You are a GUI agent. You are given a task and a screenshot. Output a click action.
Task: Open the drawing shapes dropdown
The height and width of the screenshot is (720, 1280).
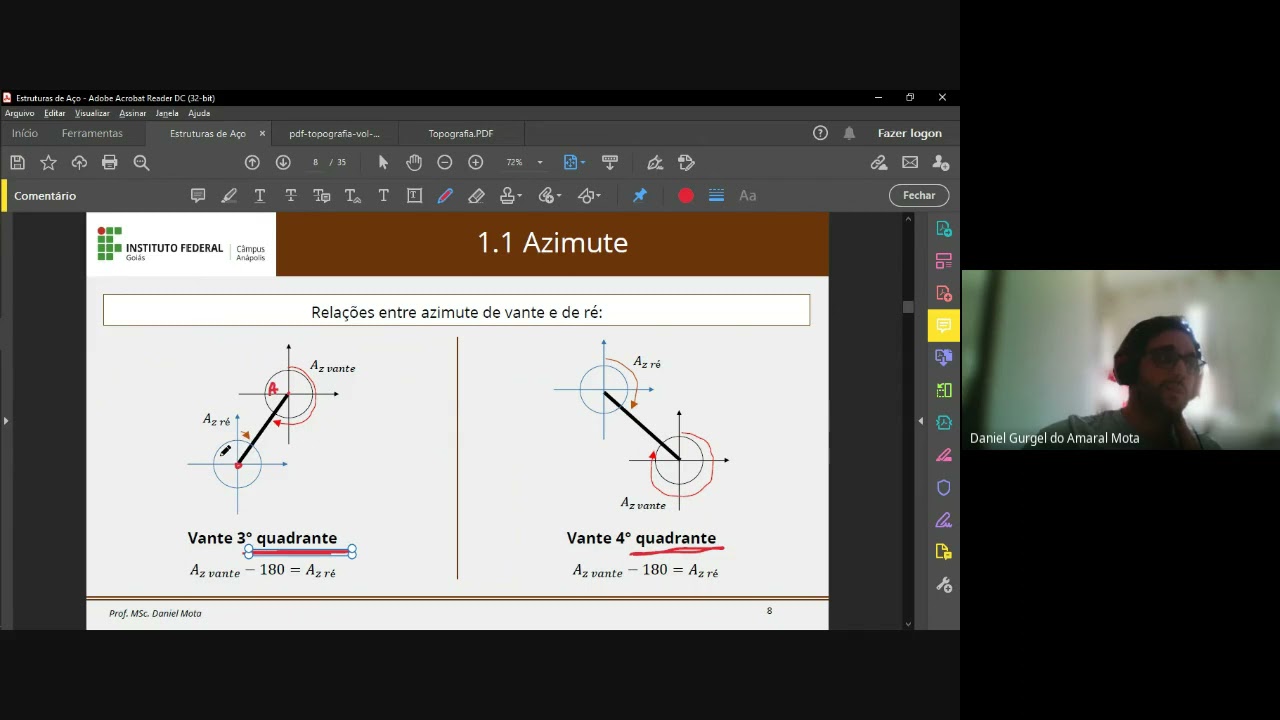(x=589, y=195)
